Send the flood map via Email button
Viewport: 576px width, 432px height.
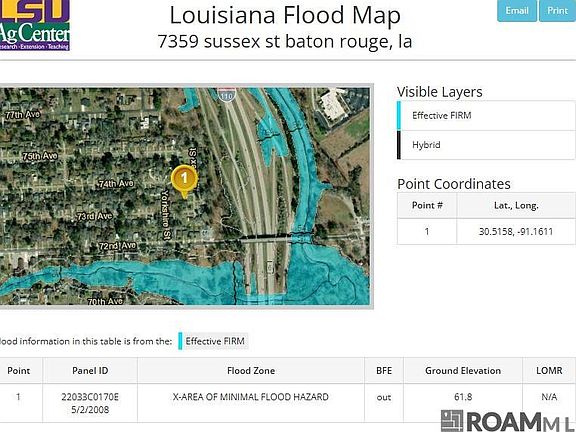(x=517, y=11)
